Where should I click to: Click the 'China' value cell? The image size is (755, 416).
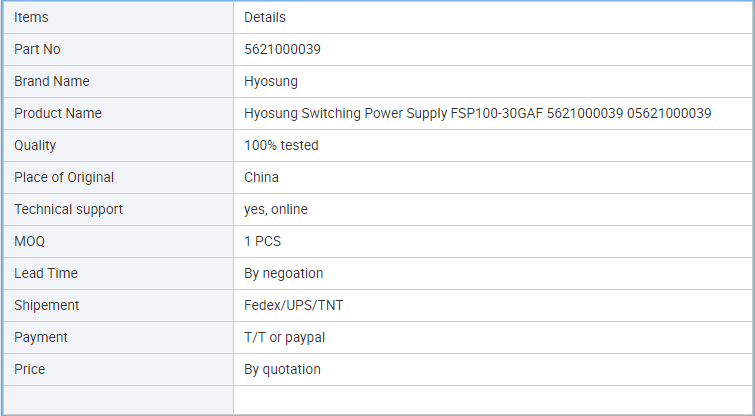261,177
